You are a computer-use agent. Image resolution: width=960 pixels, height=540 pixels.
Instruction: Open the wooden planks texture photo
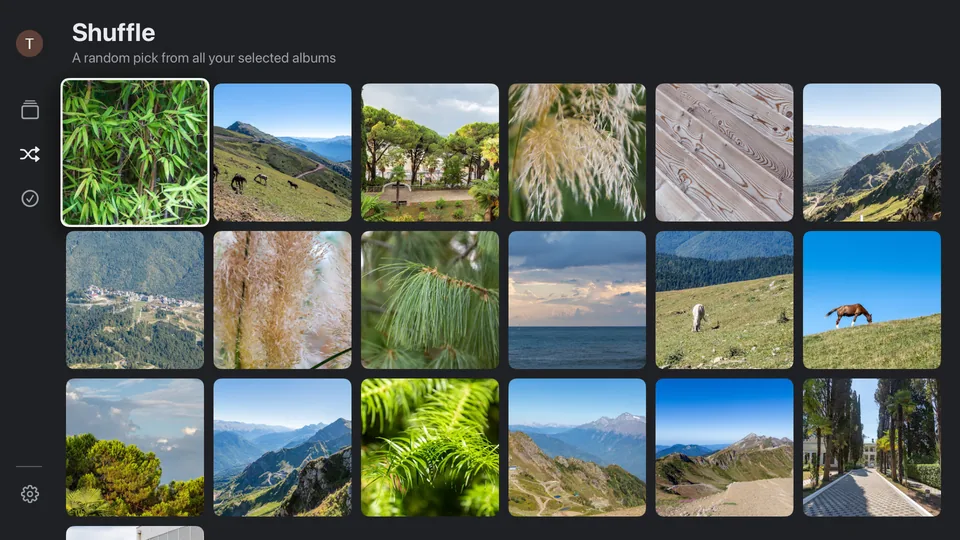(x=724, y=152)
